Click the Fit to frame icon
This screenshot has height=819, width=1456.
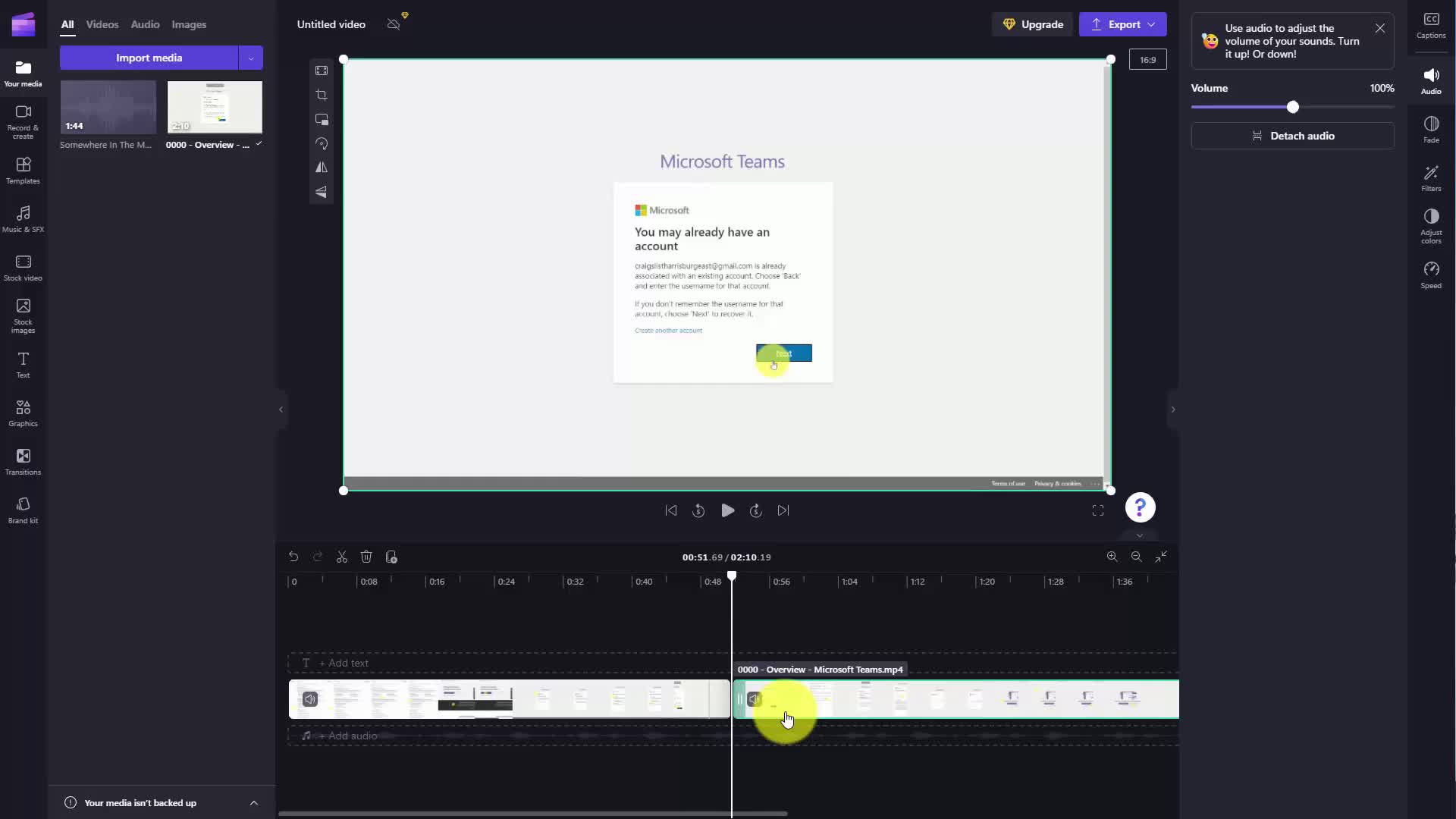[322, 71]
